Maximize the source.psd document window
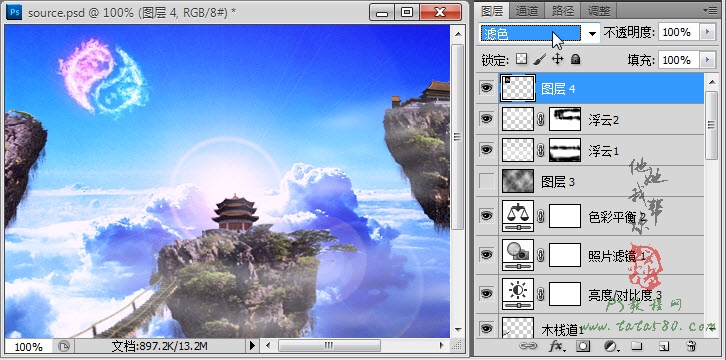Screen dimensions: 726x360 tap(407, 12)
